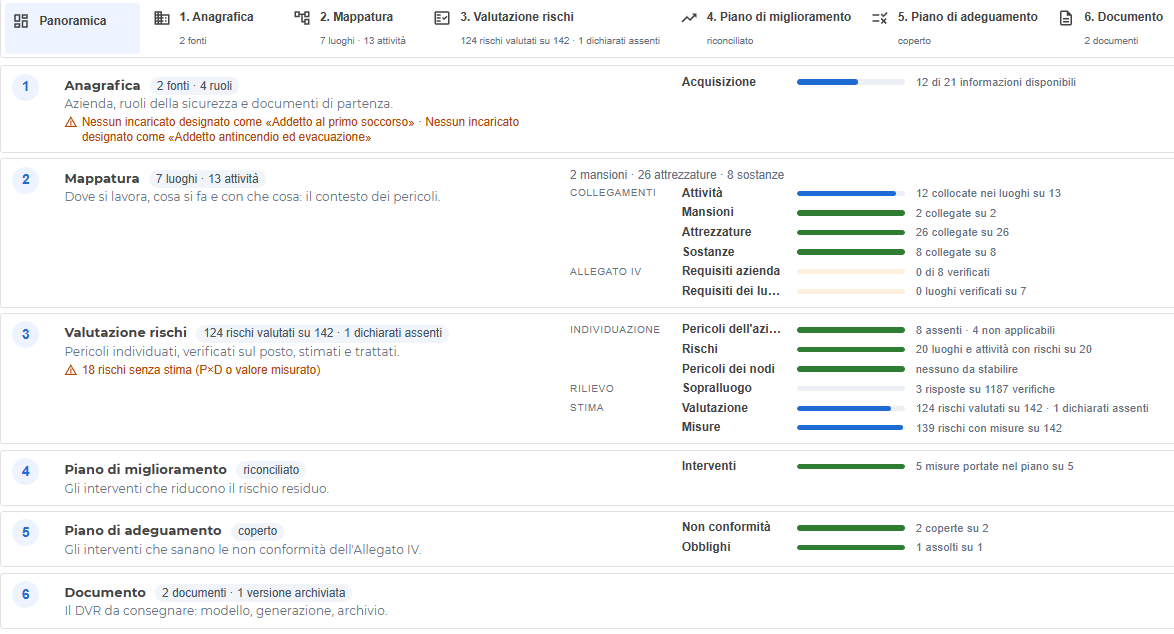
Task: Click the 'riconciliato' status chip
Action: (x=271, y=470)
